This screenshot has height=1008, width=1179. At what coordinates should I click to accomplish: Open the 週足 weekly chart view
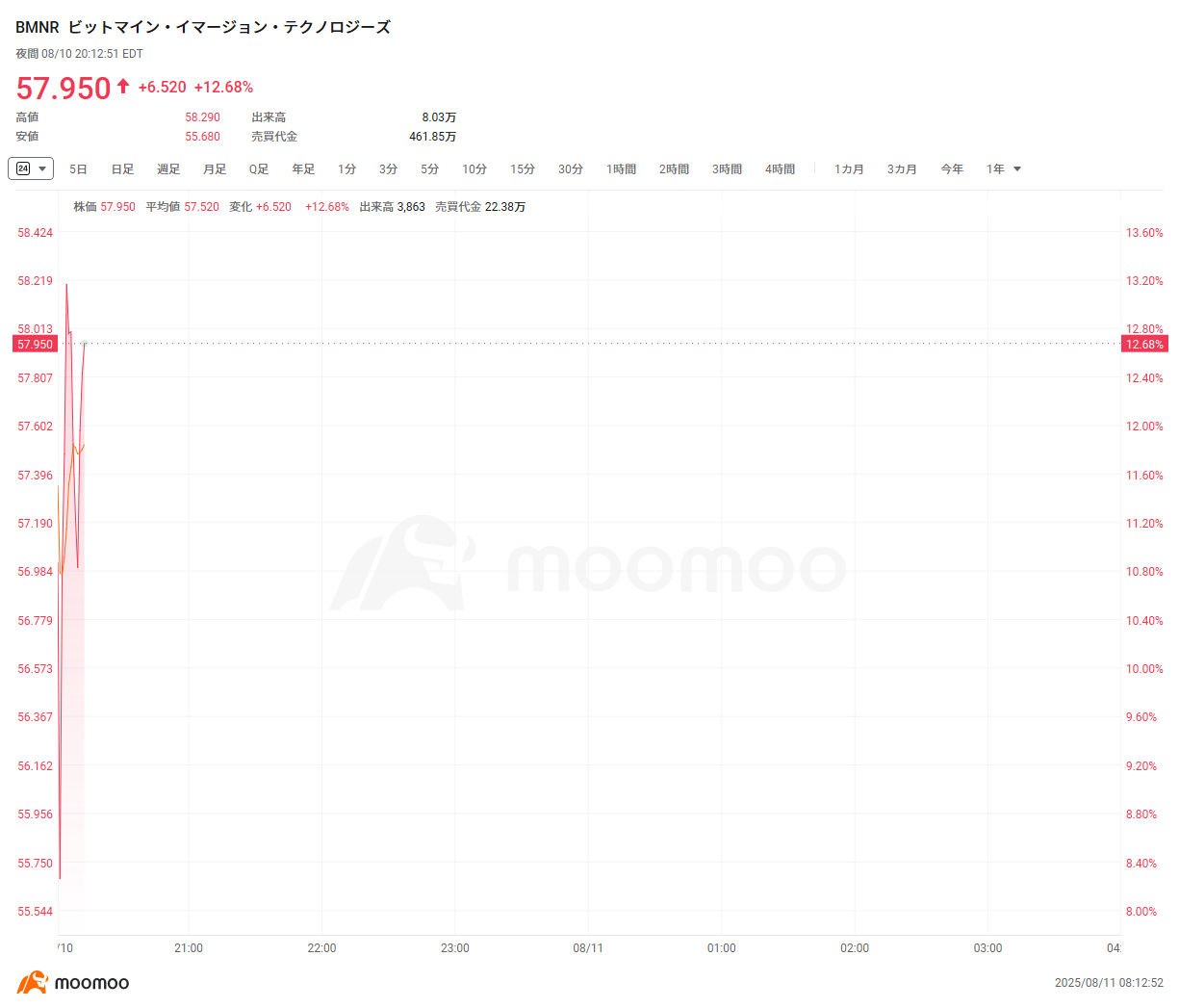pyautogui.click(x=167, y=168)
